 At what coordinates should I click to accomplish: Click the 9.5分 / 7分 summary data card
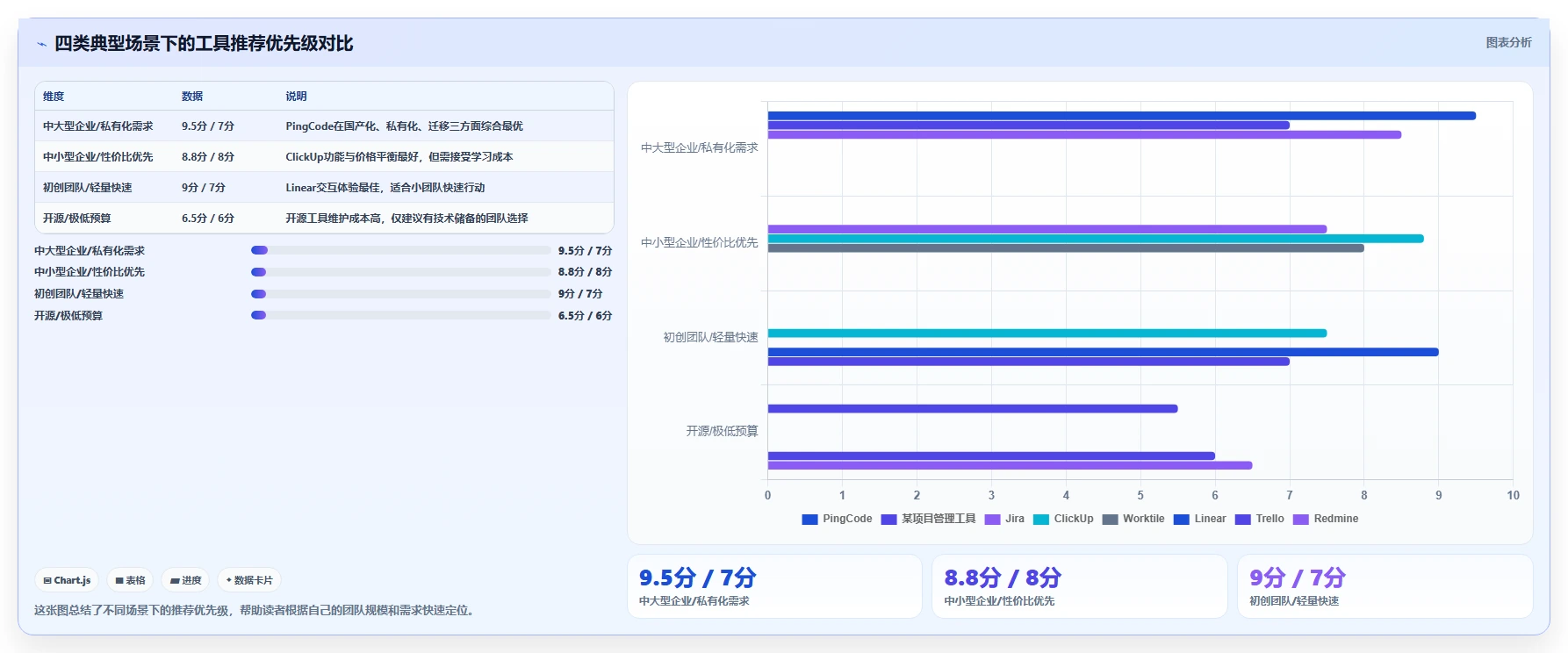click(x=774, y=586)
